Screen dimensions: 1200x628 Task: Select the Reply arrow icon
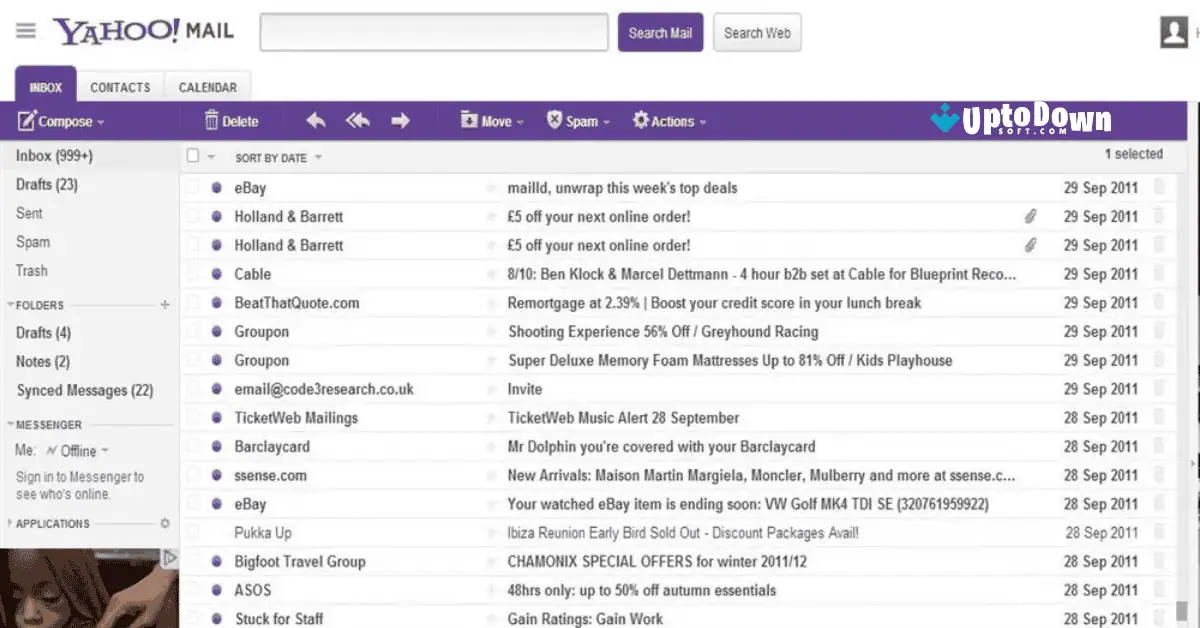[x=314, y=120]
